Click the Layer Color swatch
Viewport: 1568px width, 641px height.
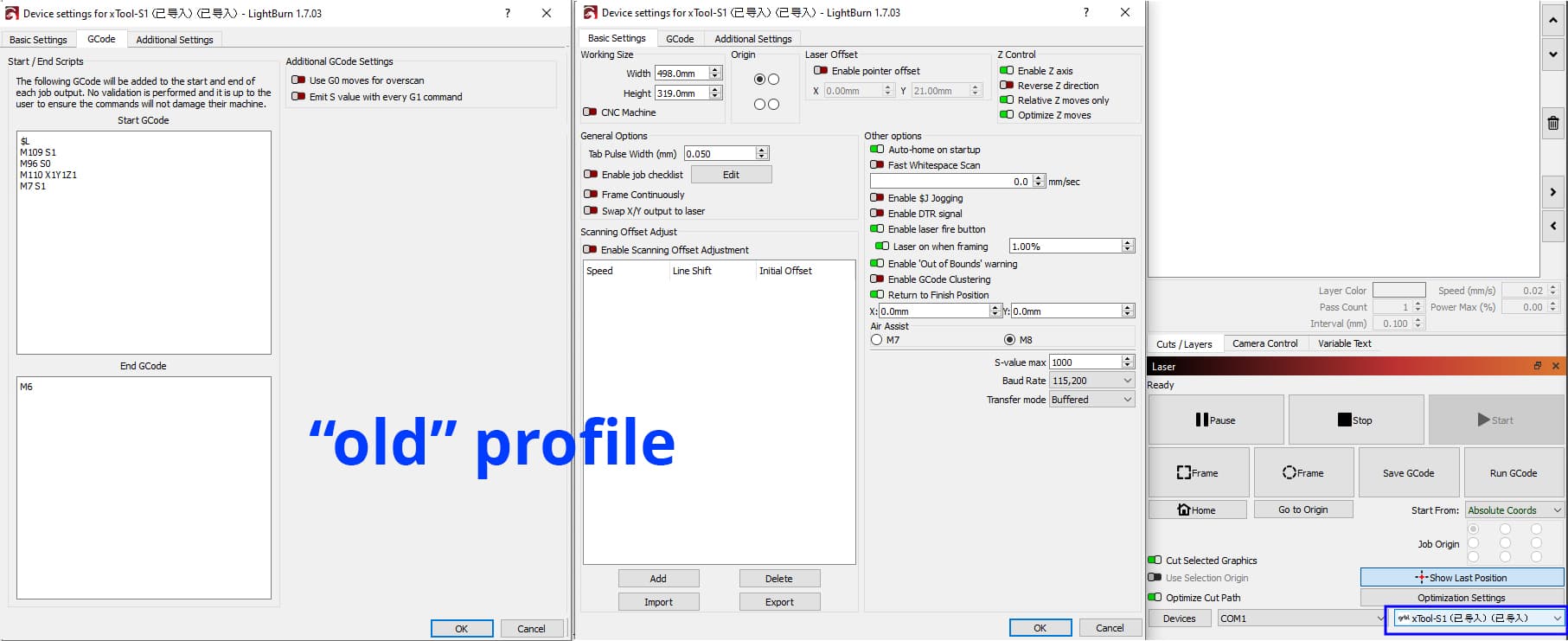[1398, 290]
